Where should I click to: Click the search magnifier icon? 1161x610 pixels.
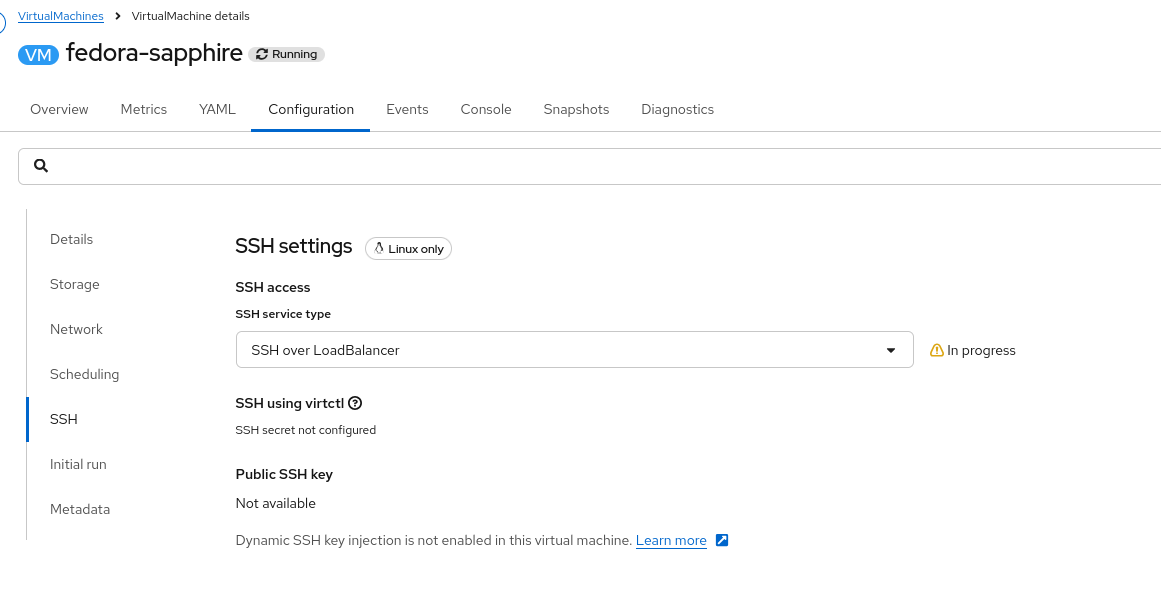click(41, 166)
